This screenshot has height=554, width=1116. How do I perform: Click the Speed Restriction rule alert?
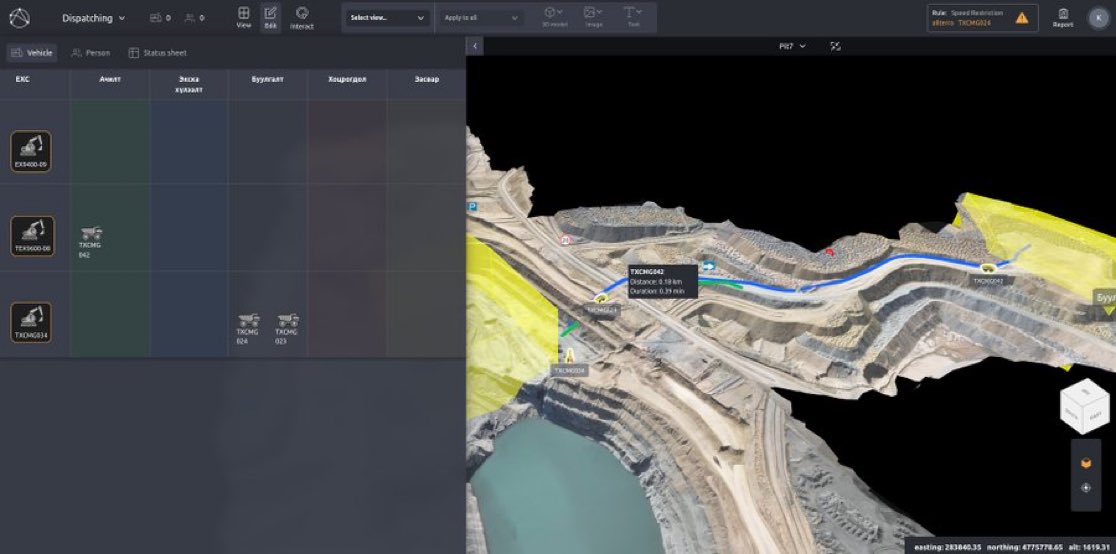point(982,18)
